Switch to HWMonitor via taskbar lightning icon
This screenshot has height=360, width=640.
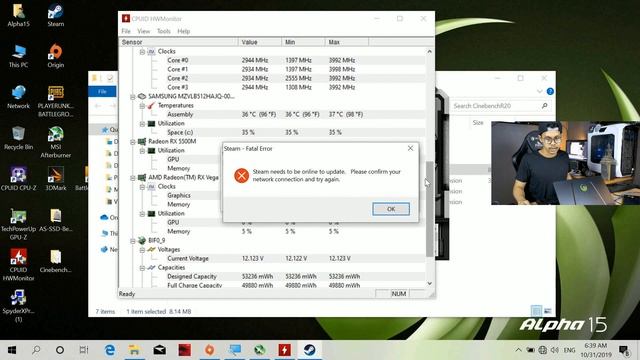[284, 350]
